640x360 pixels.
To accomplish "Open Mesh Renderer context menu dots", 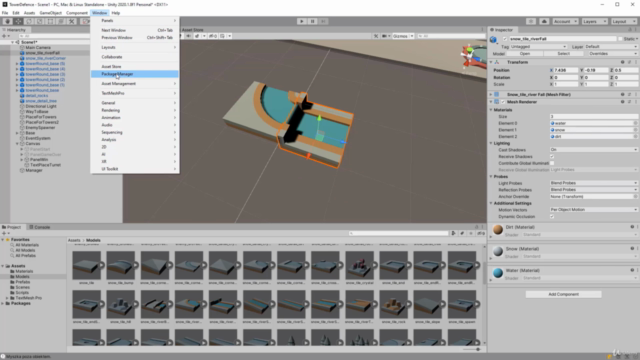I will pos(636,102).
